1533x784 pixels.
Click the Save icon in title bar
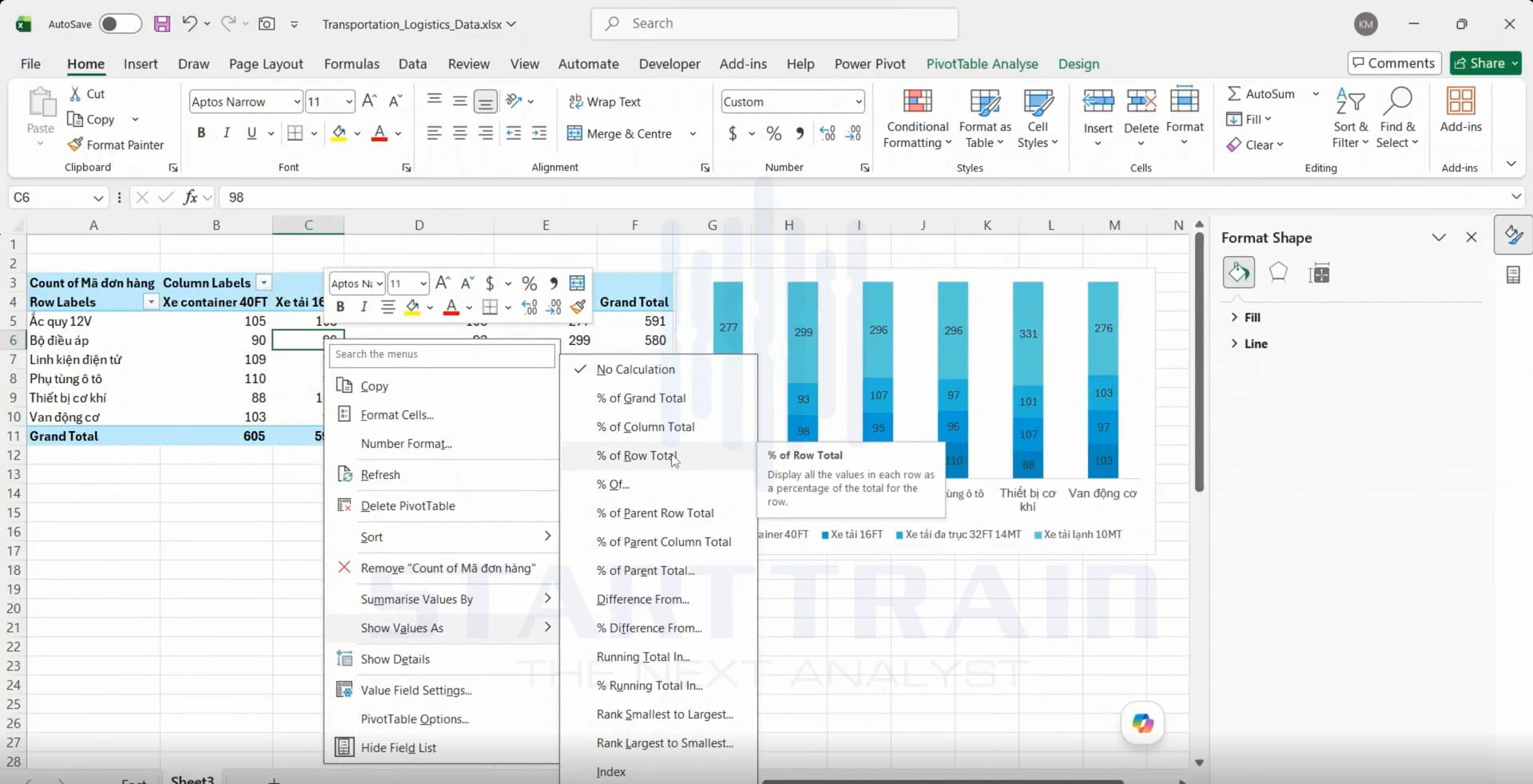click(162, 24)
